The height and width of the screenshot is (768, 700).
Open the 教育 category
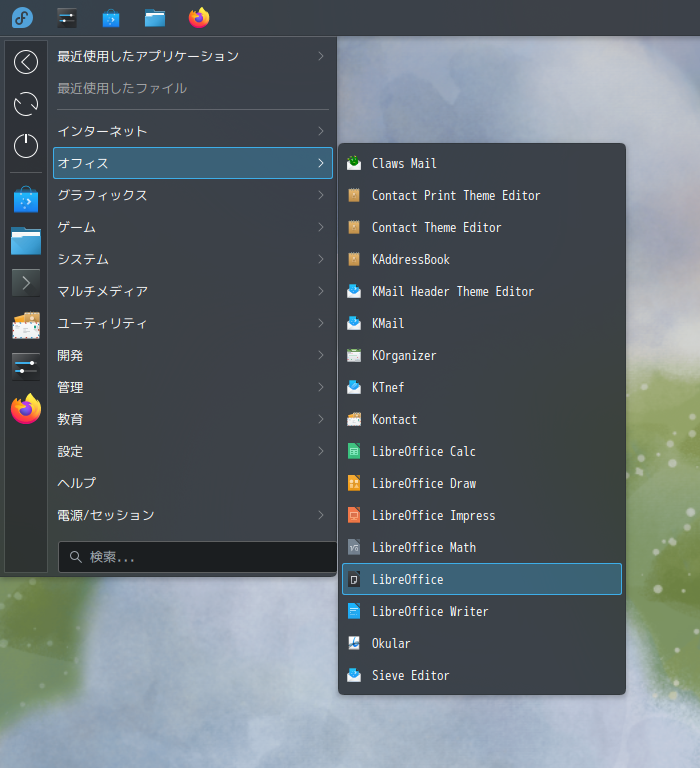193,419
